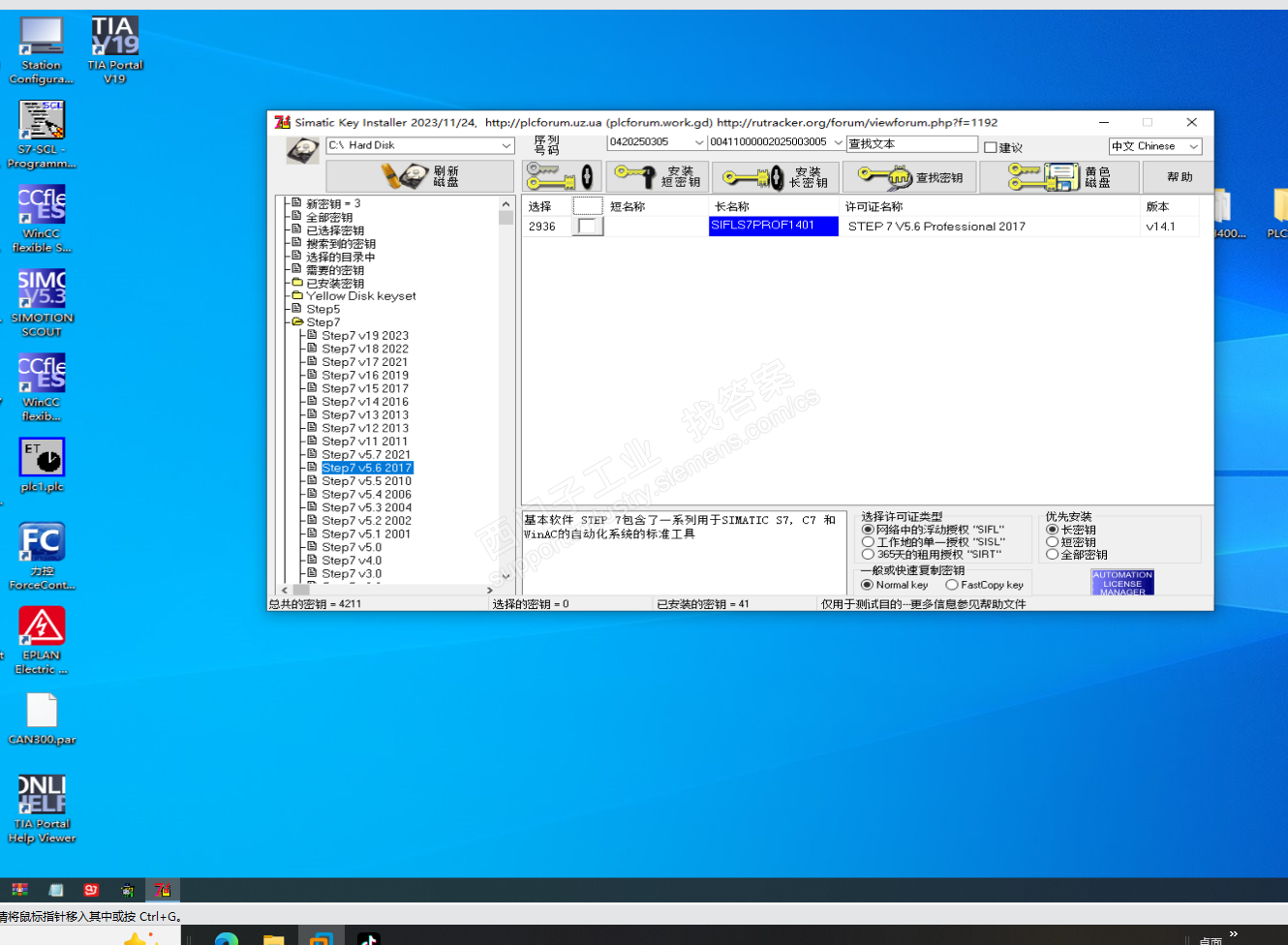The height and width of the screenshot is (945, 1288).
Task: Click the Simatic Key Installer taskbar icon
Action: coord(163,890)
